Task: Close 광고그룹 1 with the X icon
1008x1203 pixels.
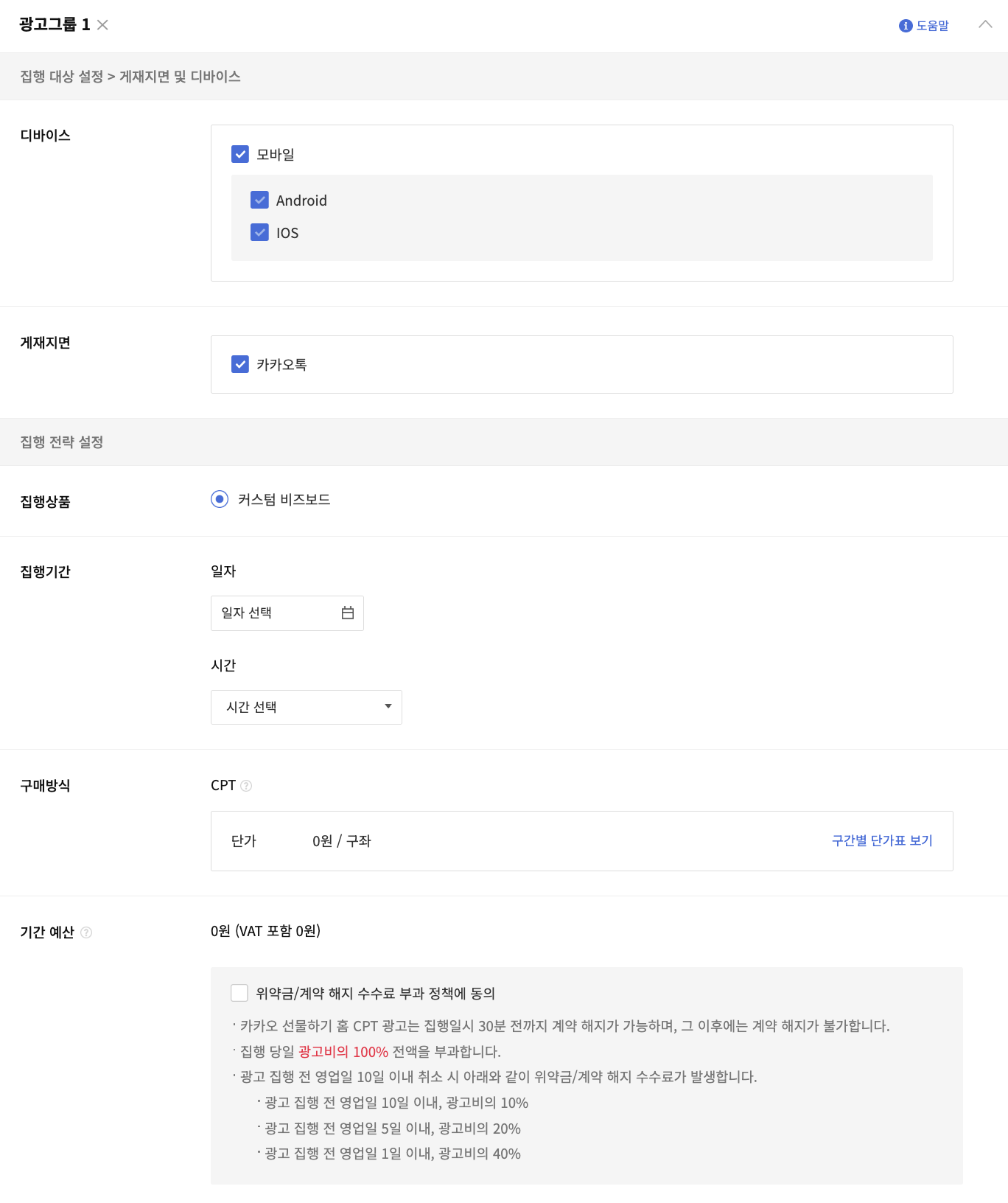Action: coord(102,25)
